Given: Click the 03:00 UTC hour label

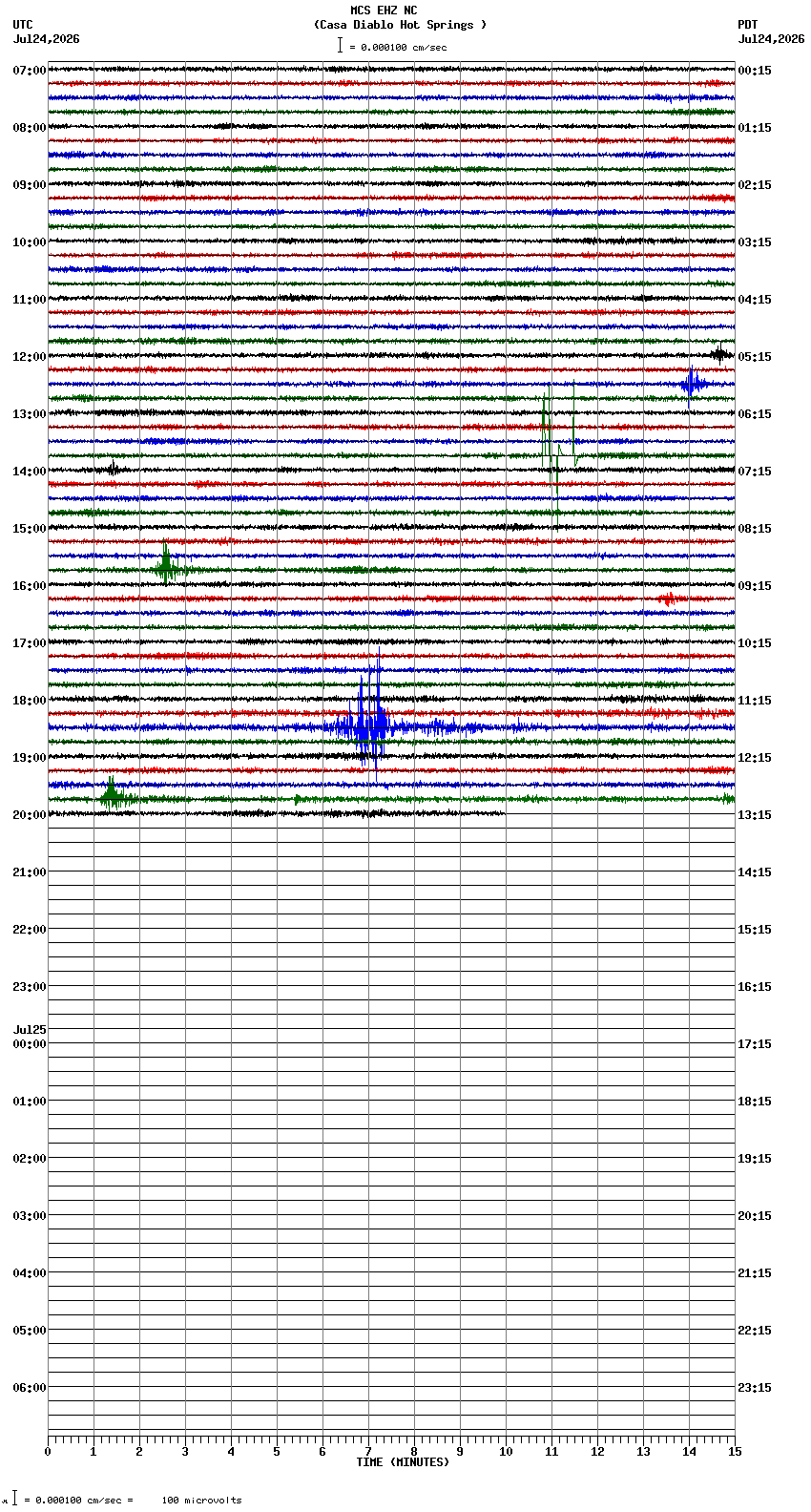Looking at the screenshot, I should coord(30,1216).
